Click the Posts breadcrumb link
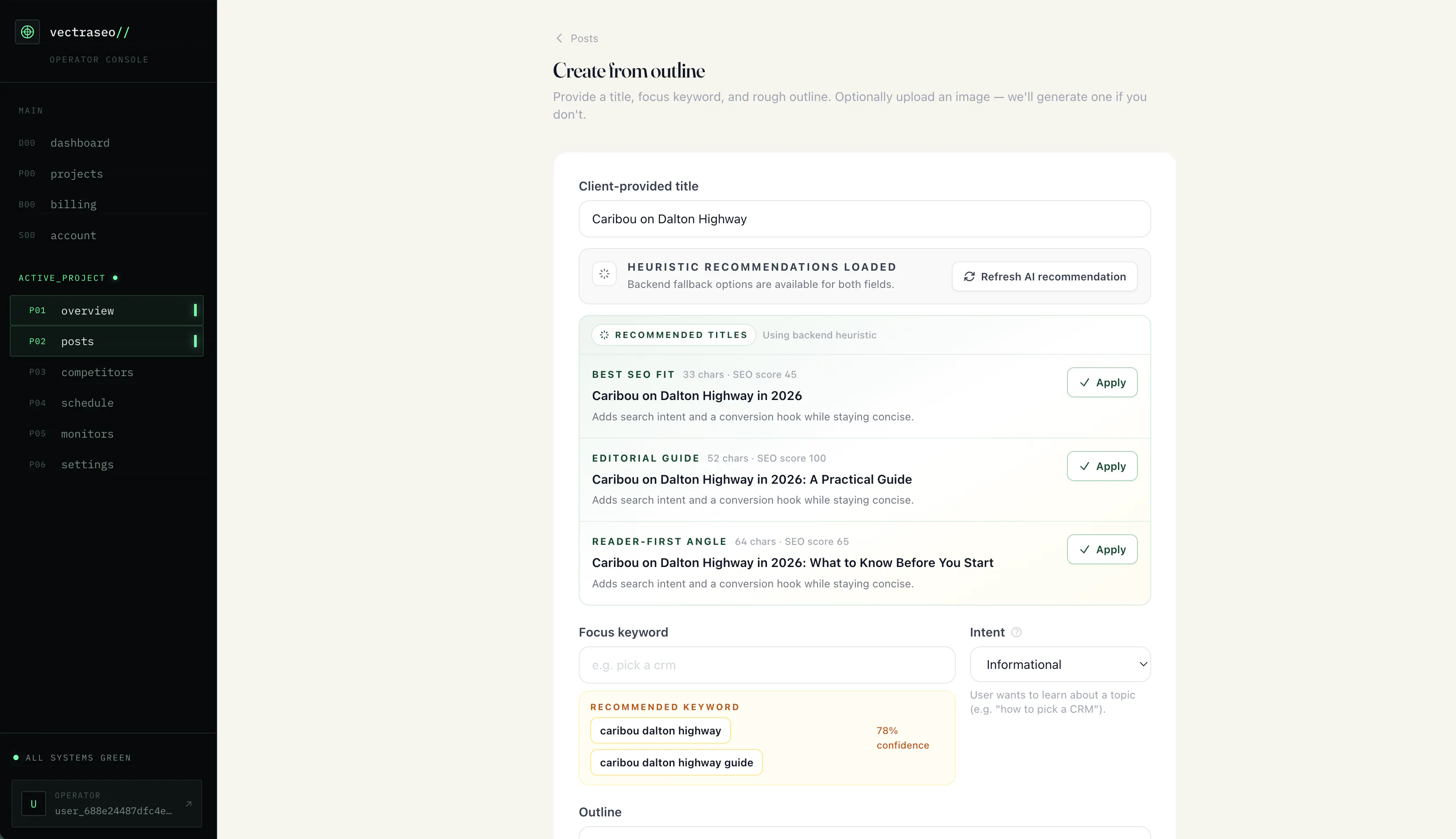This screenshot has height=839, width=1456. click(x=584, y=38)
